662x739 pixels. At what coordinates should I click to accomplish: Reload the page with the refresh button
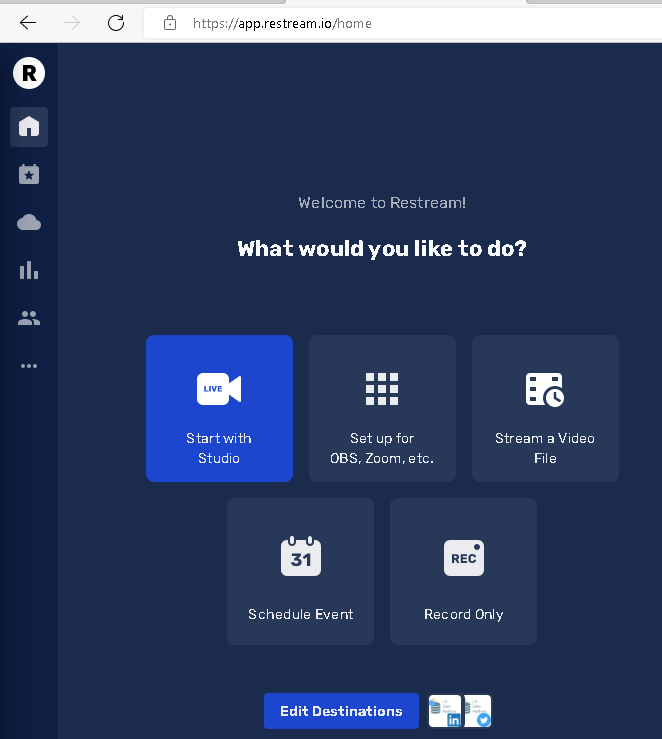[116, 23]
